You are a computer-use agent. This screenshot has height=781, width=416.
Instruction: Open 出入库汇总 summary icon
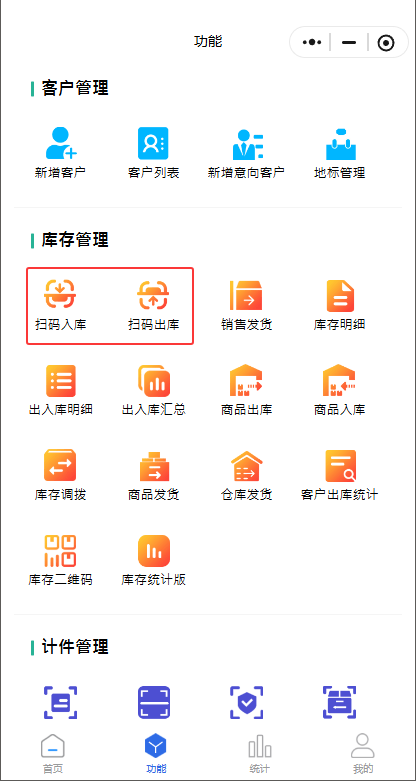coord(154,381)
